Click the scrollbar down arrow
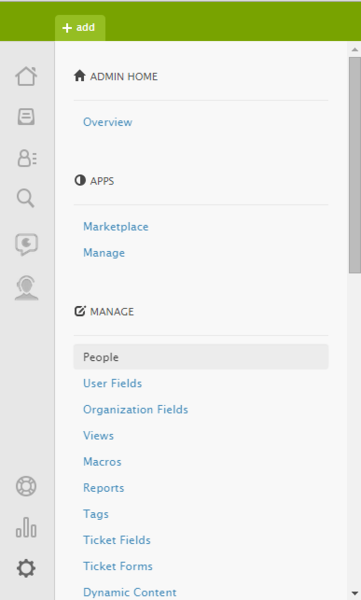The image size is (361, 600). [355, 594]
